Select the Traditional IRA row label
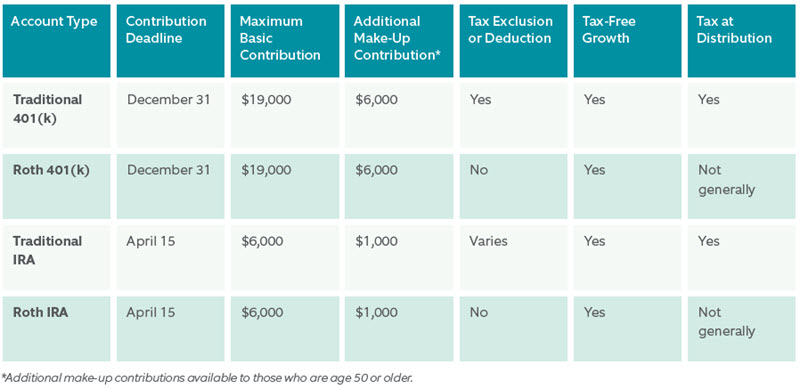800x389 pixels. point(57,257)
